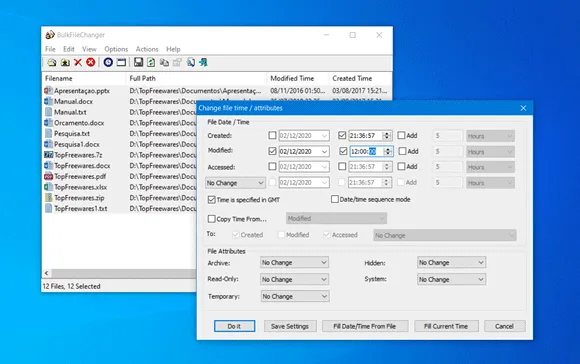
Task: Open the Options menu
Action: pyautogui.click(x=116, y=49)
